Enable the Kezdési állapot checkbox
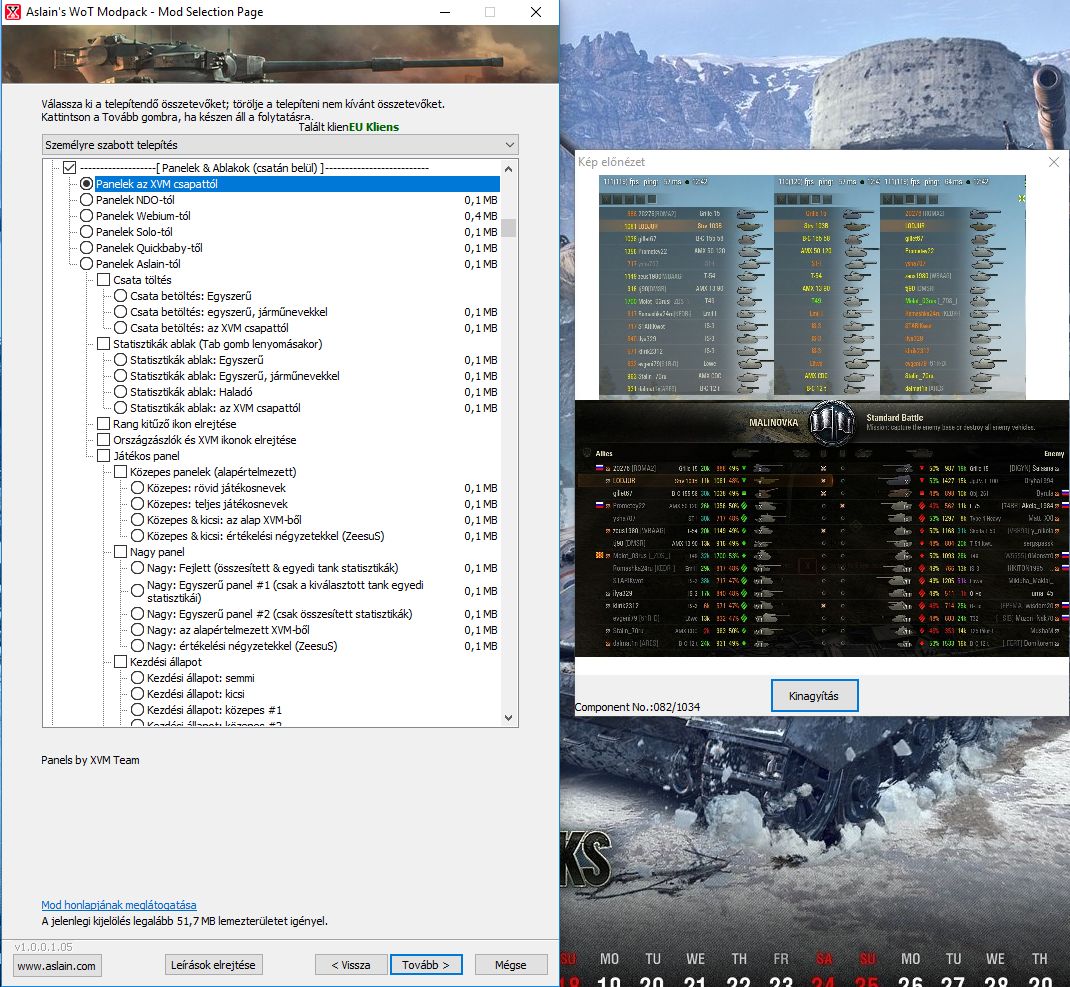The image size is (1070, 987). (x=121, y=662)
